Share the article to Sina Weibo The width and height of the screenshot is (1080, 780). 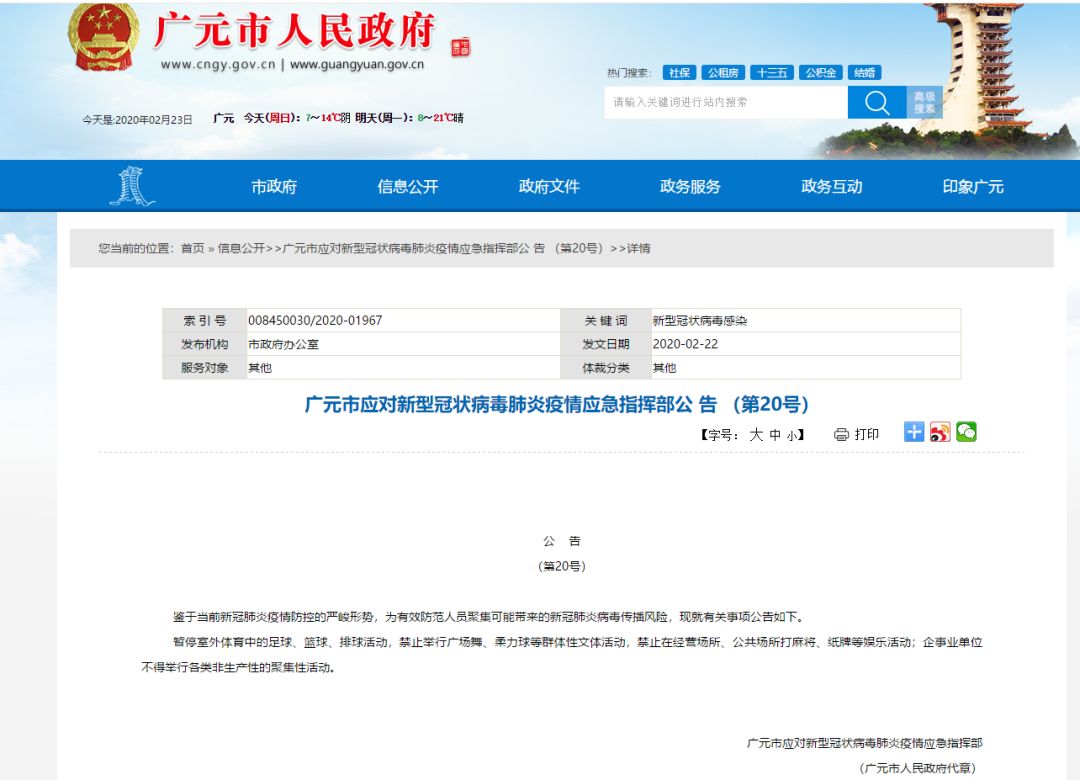pyautogui.click(x=939, y=433)
